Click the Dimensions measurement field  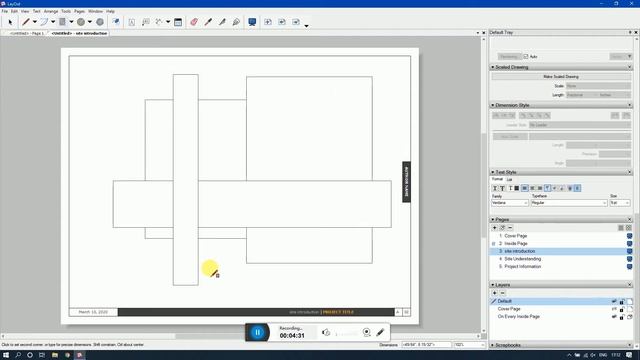pos(426,345)
